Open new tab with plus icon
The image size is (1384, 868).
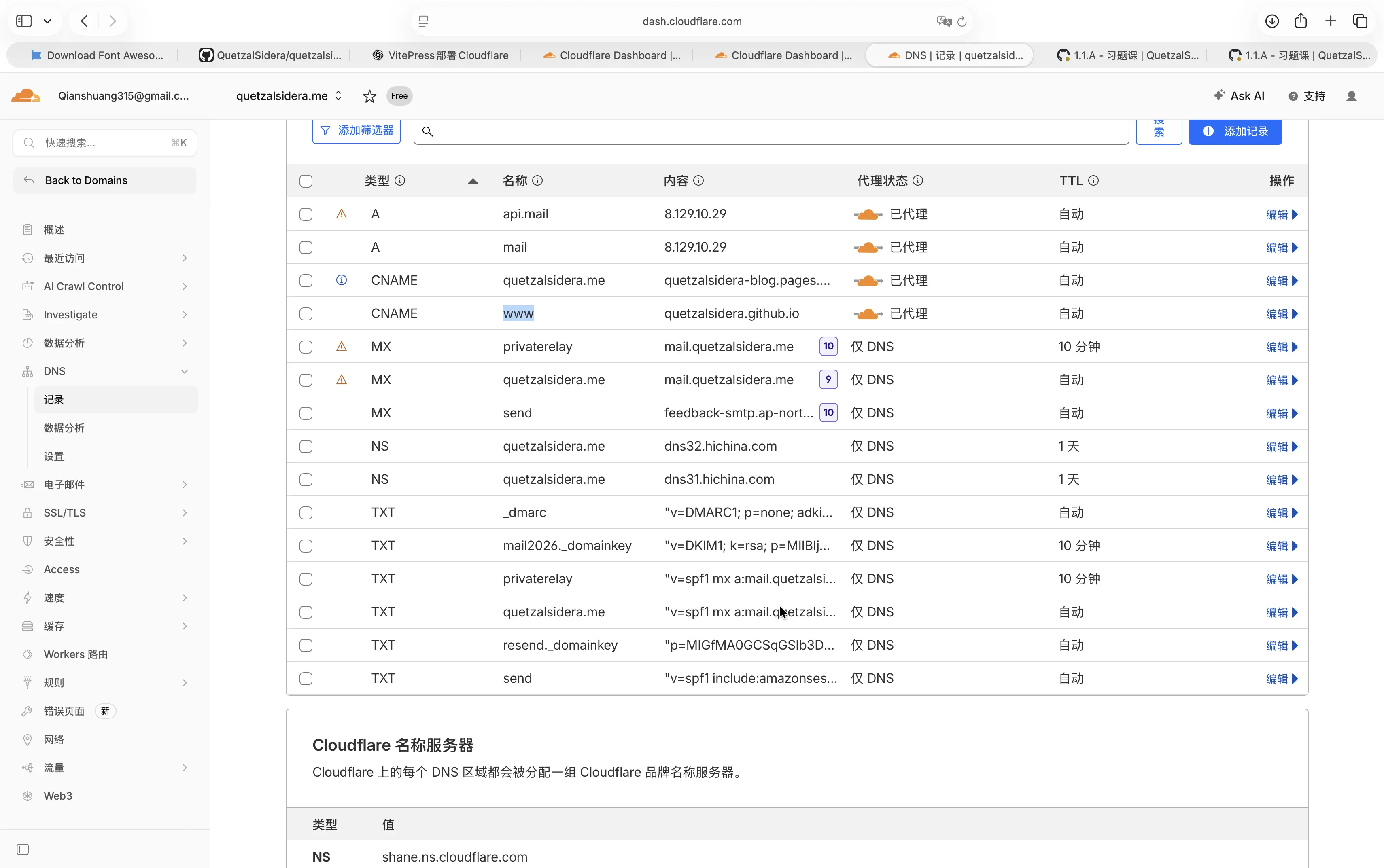(x=1331, y=21)
